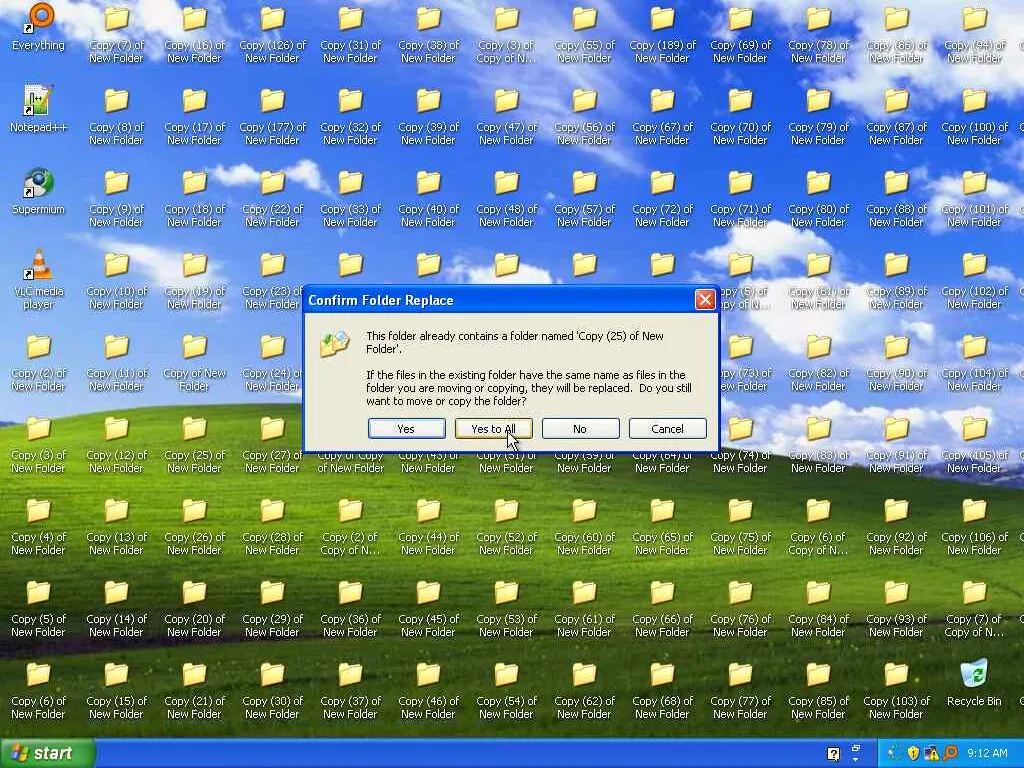The image size is (1024, 768).
Task: Select the Notepad++ desktop shortcut
Action: click(39, 110)
